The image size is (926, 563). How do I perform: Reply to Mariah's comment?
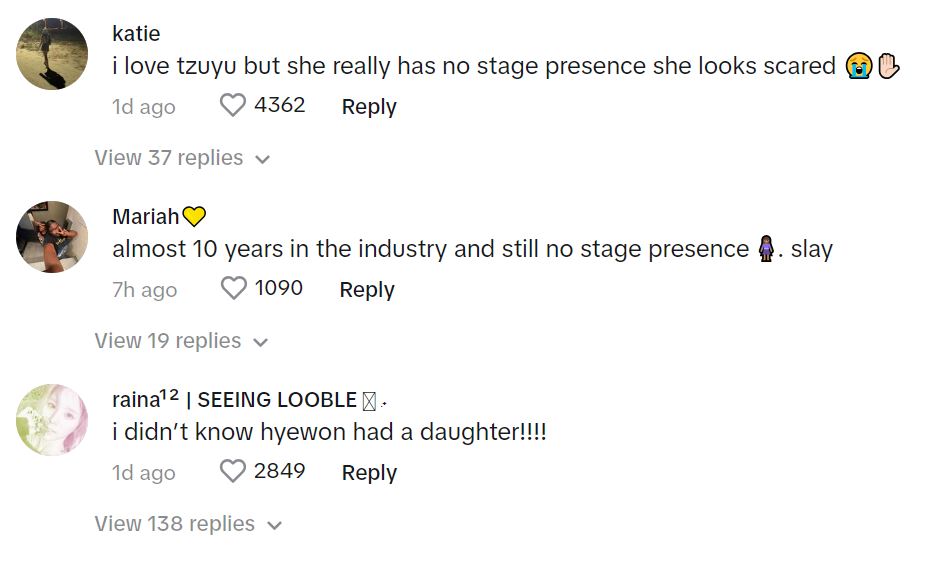(367, 290)
